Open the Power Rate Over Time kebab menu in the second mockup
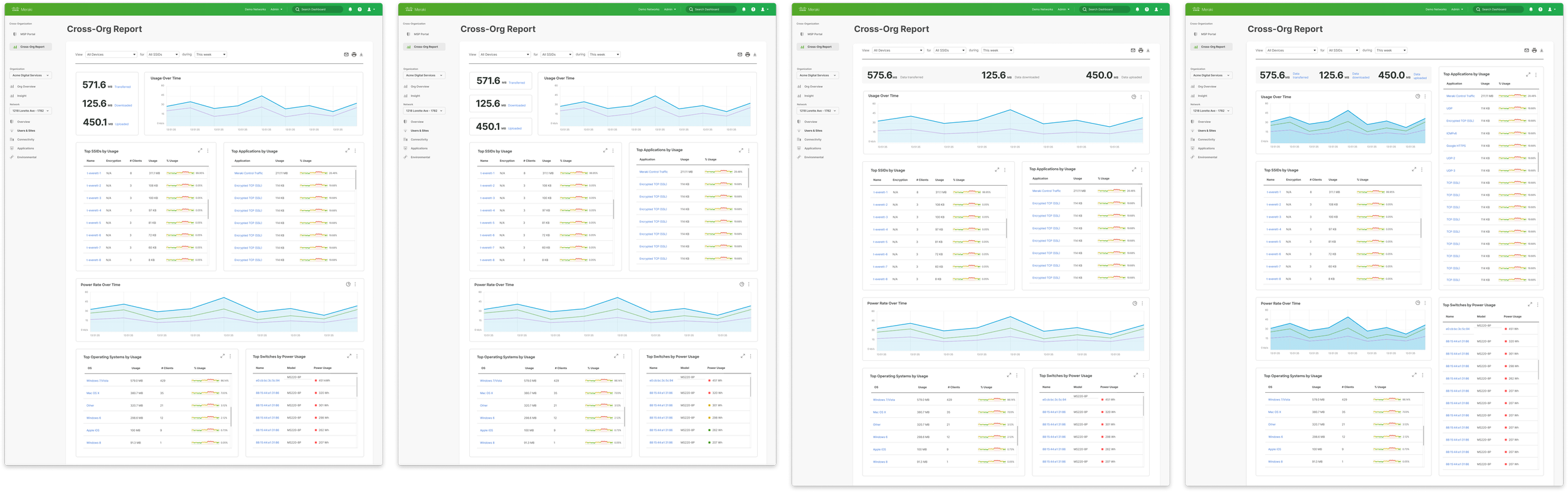Viewport: 1568px width, 492px height. point(749,284)
